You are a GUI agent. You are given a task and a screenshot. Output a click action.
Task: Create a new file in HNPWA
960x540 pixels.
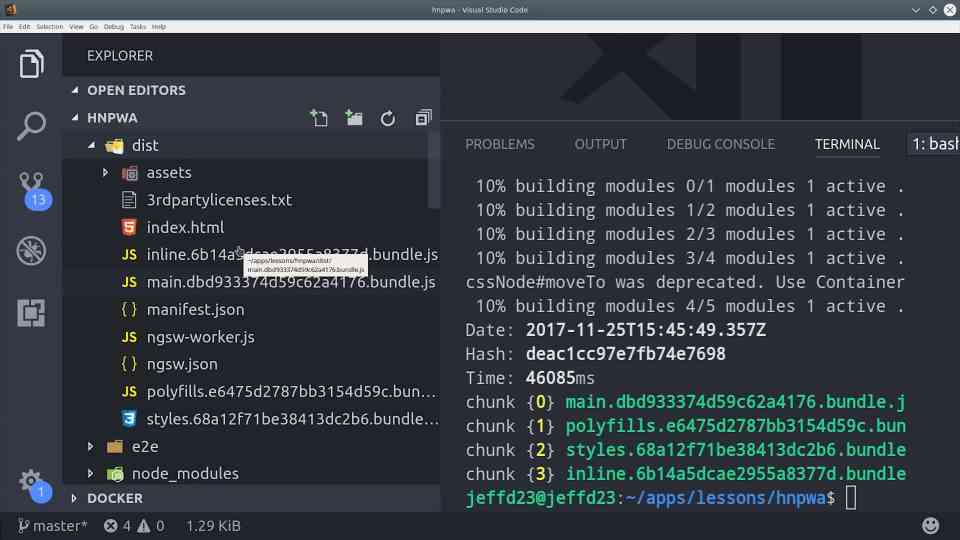[x=319, y=118]
